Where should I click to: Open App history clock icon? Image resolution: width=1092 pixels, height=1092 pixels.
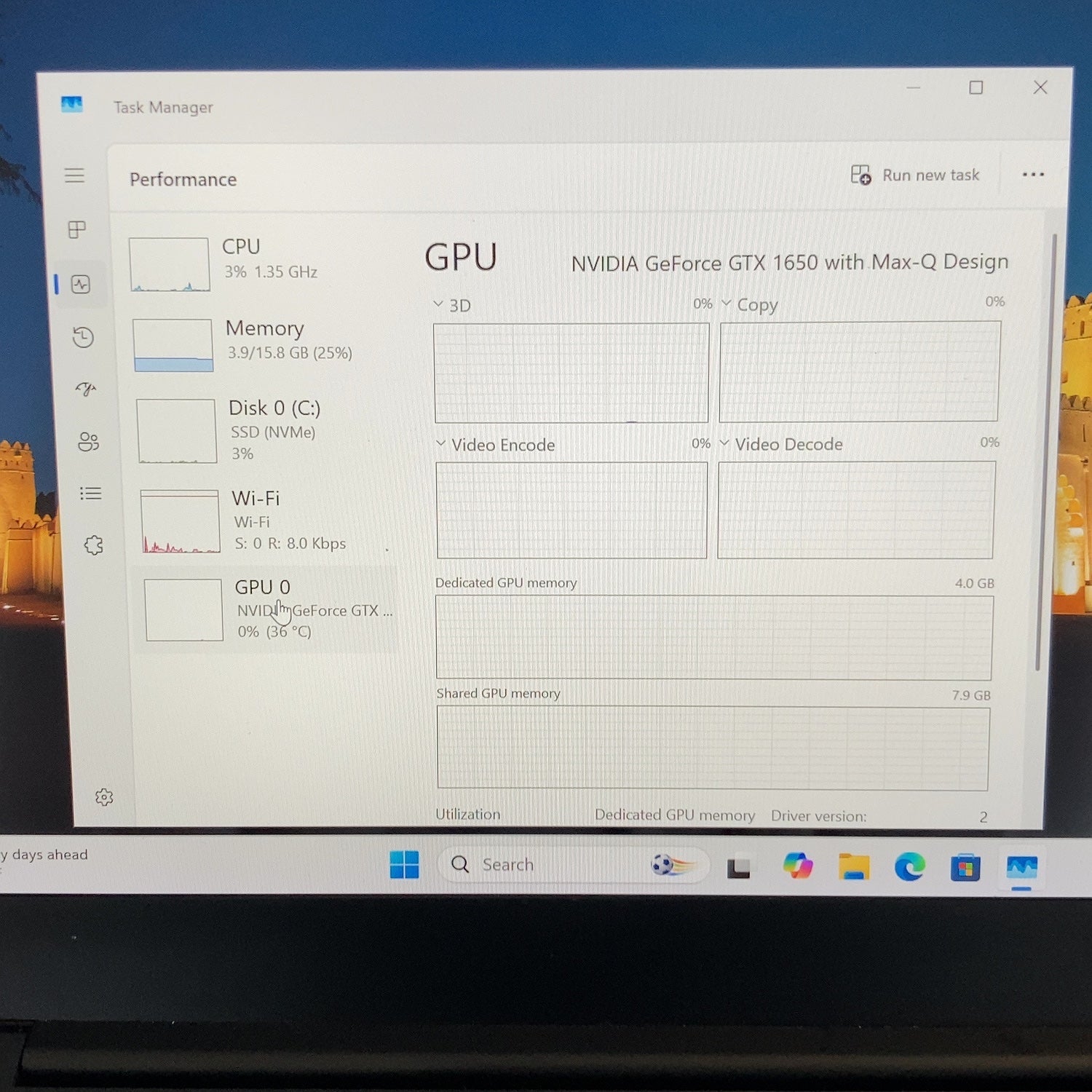tap(83, 337)
